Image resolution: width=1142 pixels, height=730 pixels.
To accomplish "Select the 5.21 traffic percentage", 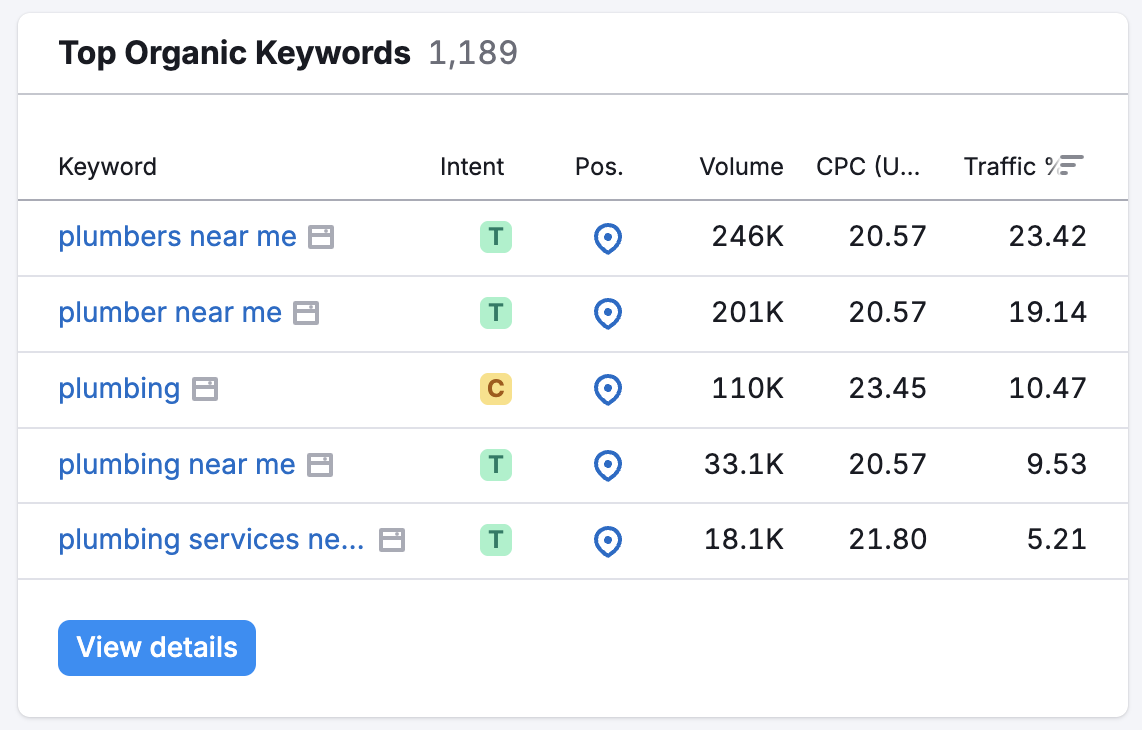I will (x=1056, y=540).
